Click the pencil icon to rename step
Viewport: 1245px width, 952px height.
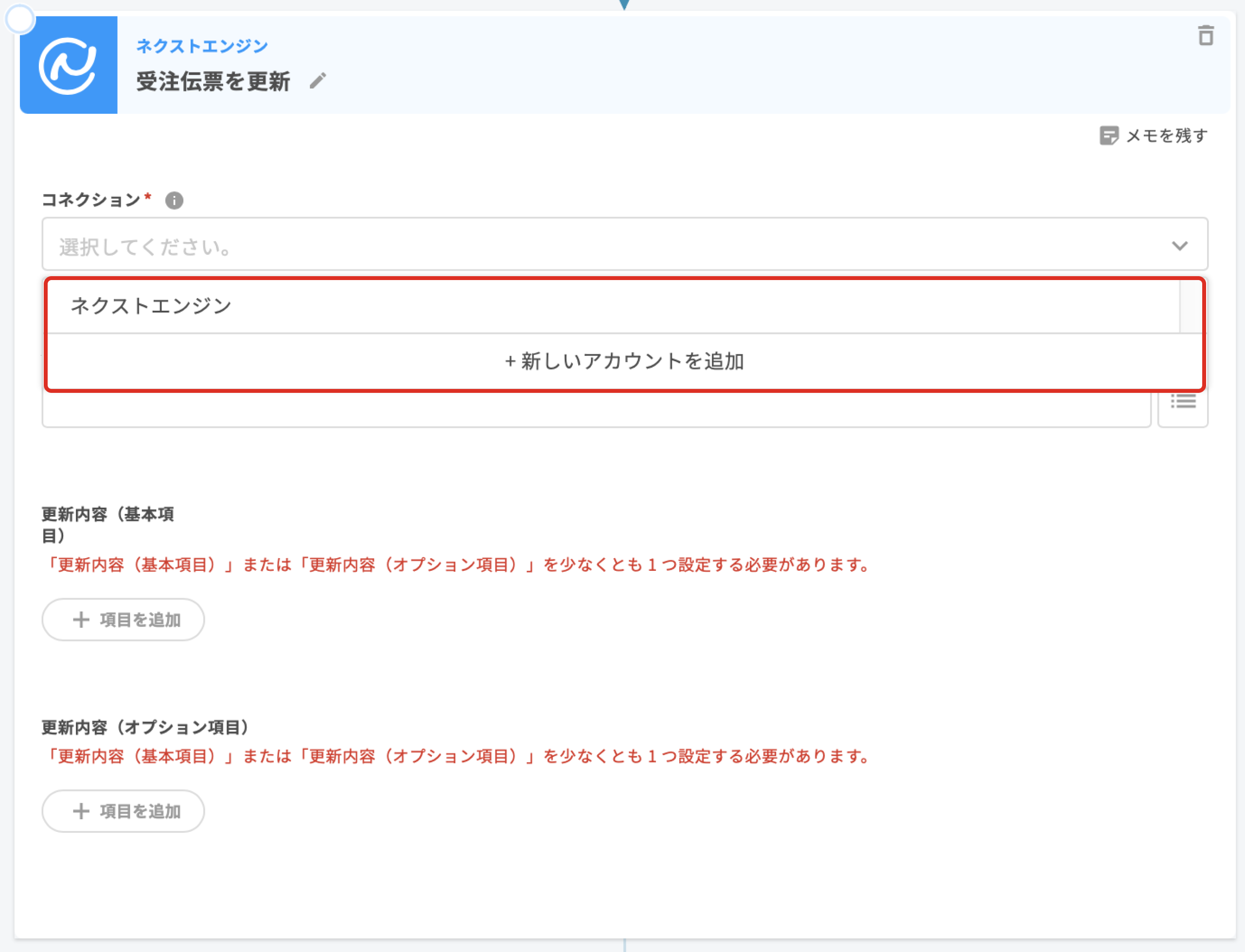point(318,80)
